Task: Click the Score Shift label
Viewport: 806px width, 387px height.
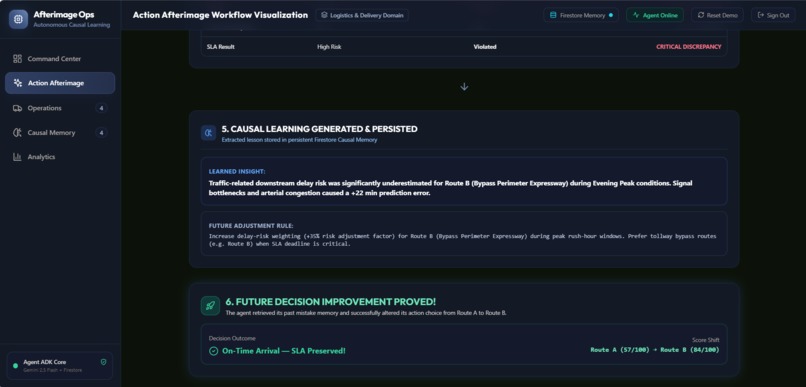Action: pos(706,340)
